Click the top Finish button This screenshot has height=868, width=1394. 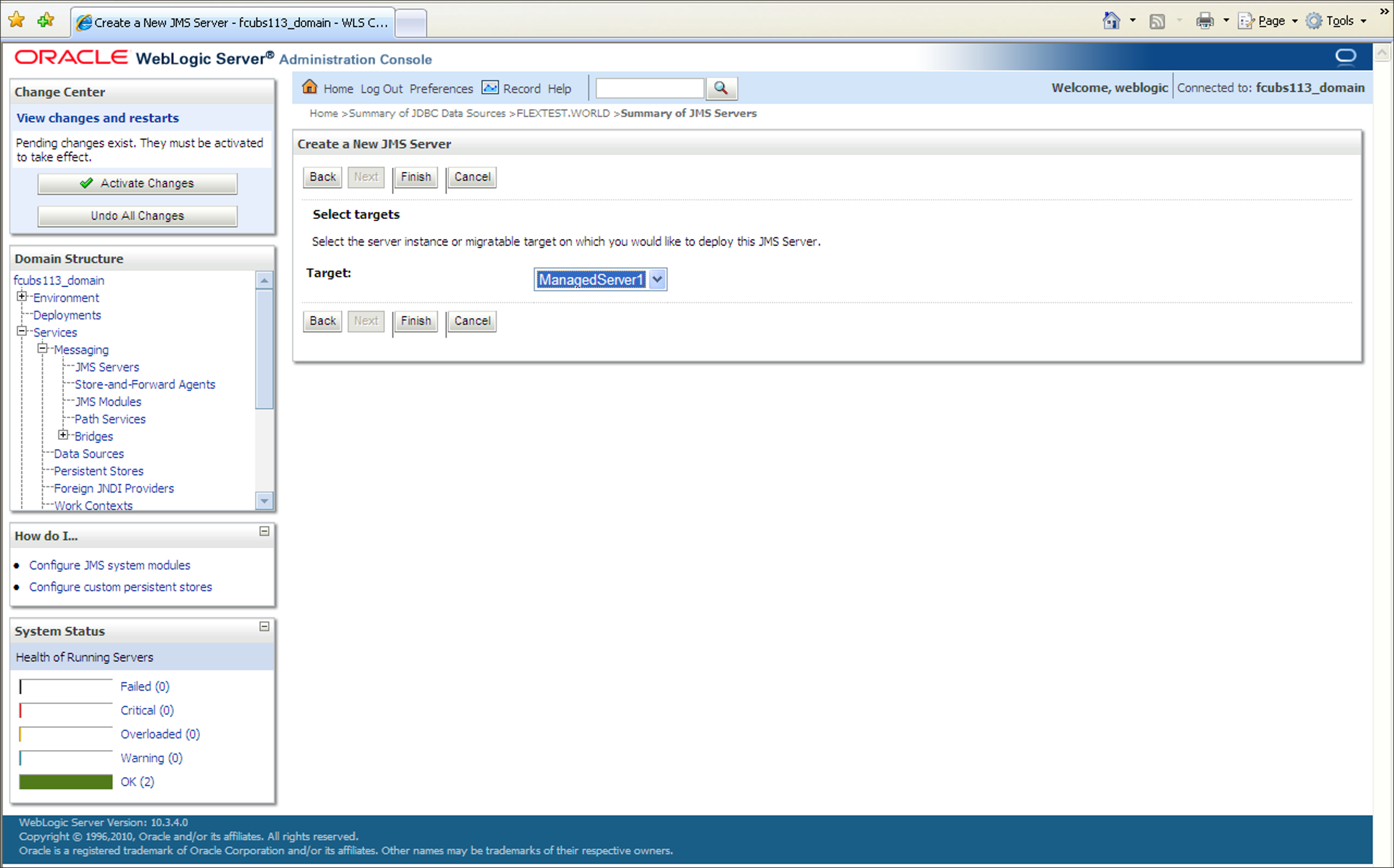[415, 177]
